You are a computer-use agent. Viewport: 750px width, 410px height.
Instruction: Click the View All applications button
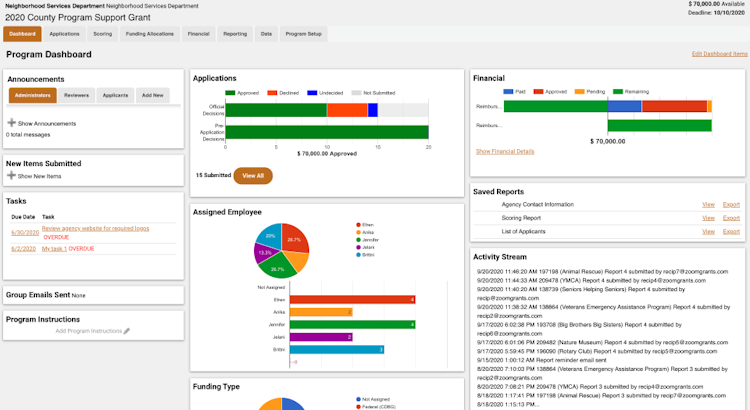click(x=253, y=176)
